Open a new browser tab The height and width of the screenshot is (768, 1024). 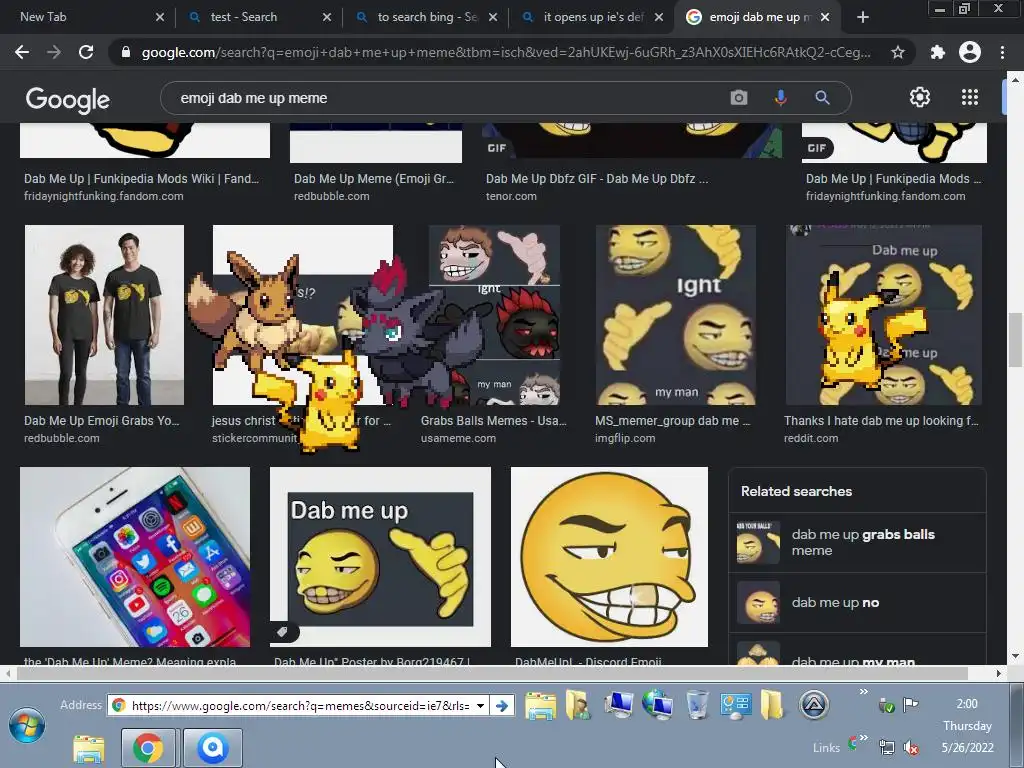point(863,17)
